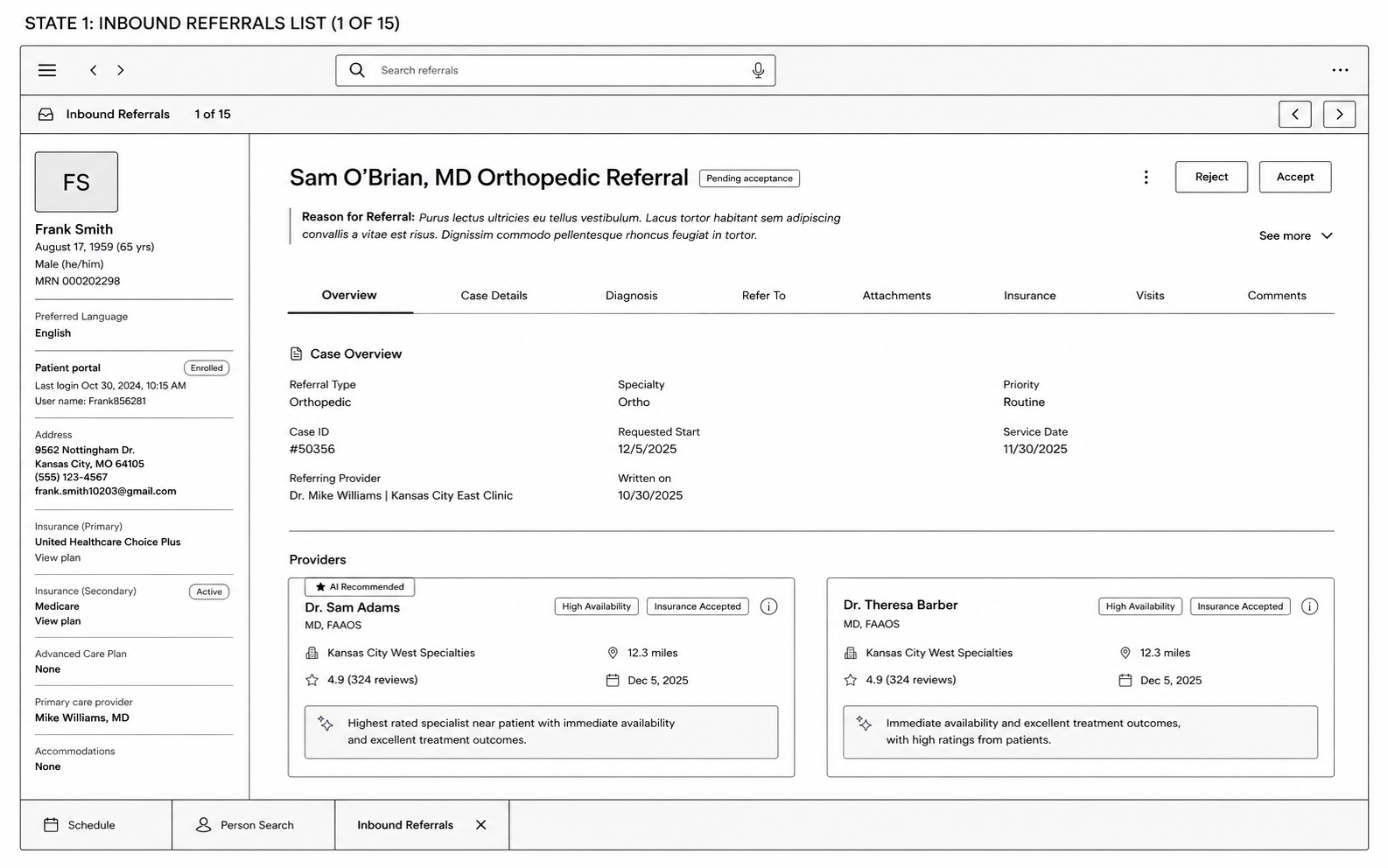The height and width of the screenshot is (868, 1388).
Task: View plan for United Healthcare insurance
Action: pos(58,557)
